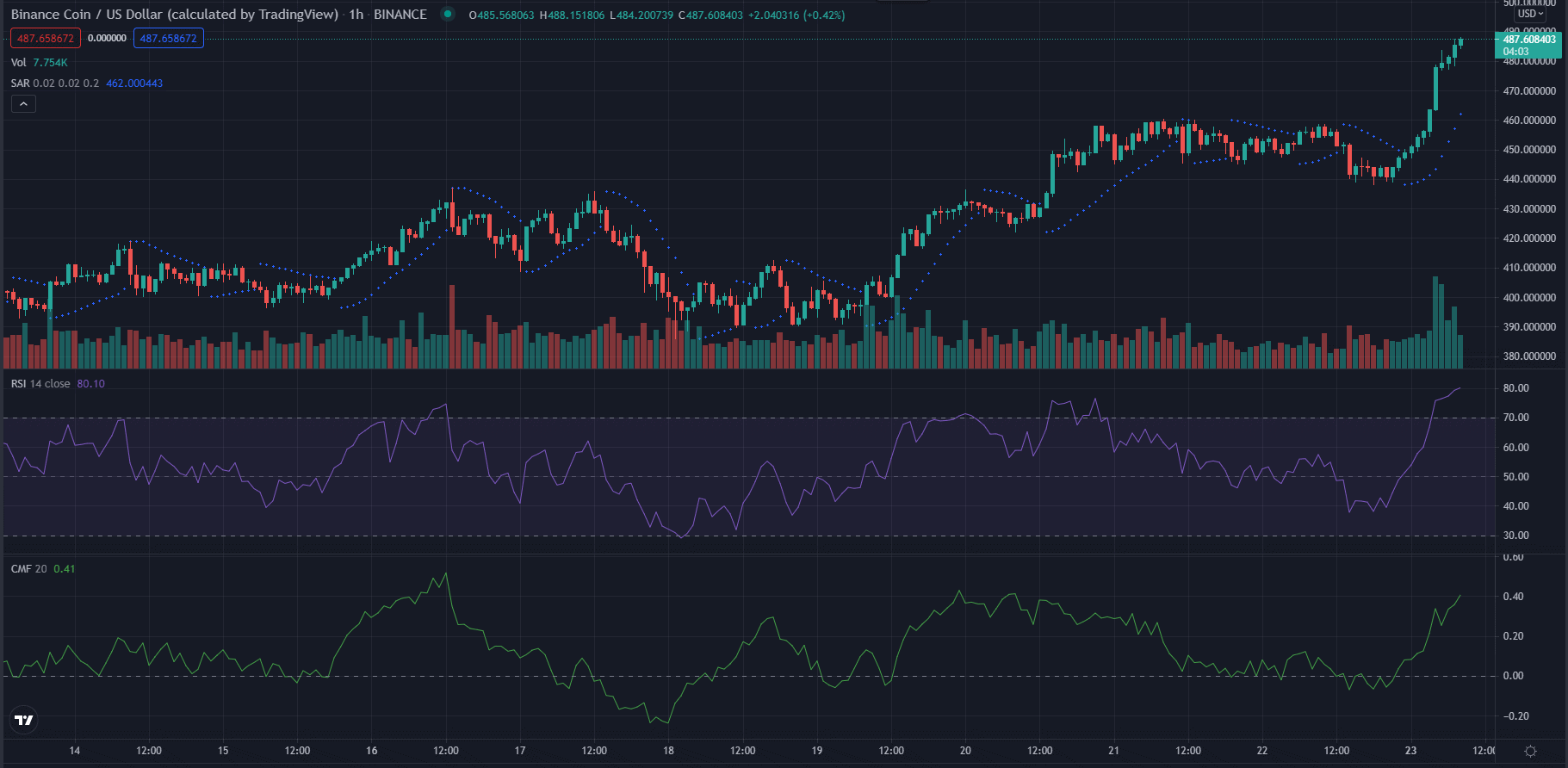Open the USD currency dropdown

point(1530,14)
